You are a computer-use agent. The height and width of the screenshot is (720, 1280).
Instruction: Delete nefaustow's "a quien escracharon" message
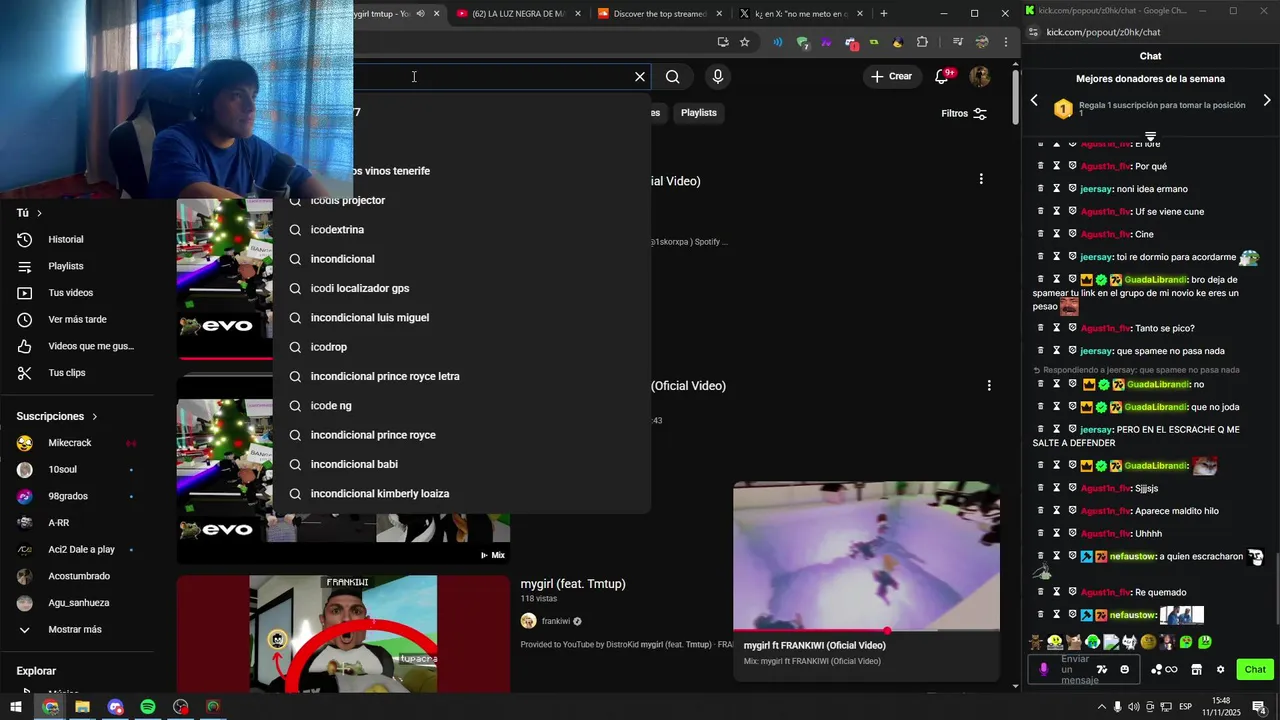1040,556
